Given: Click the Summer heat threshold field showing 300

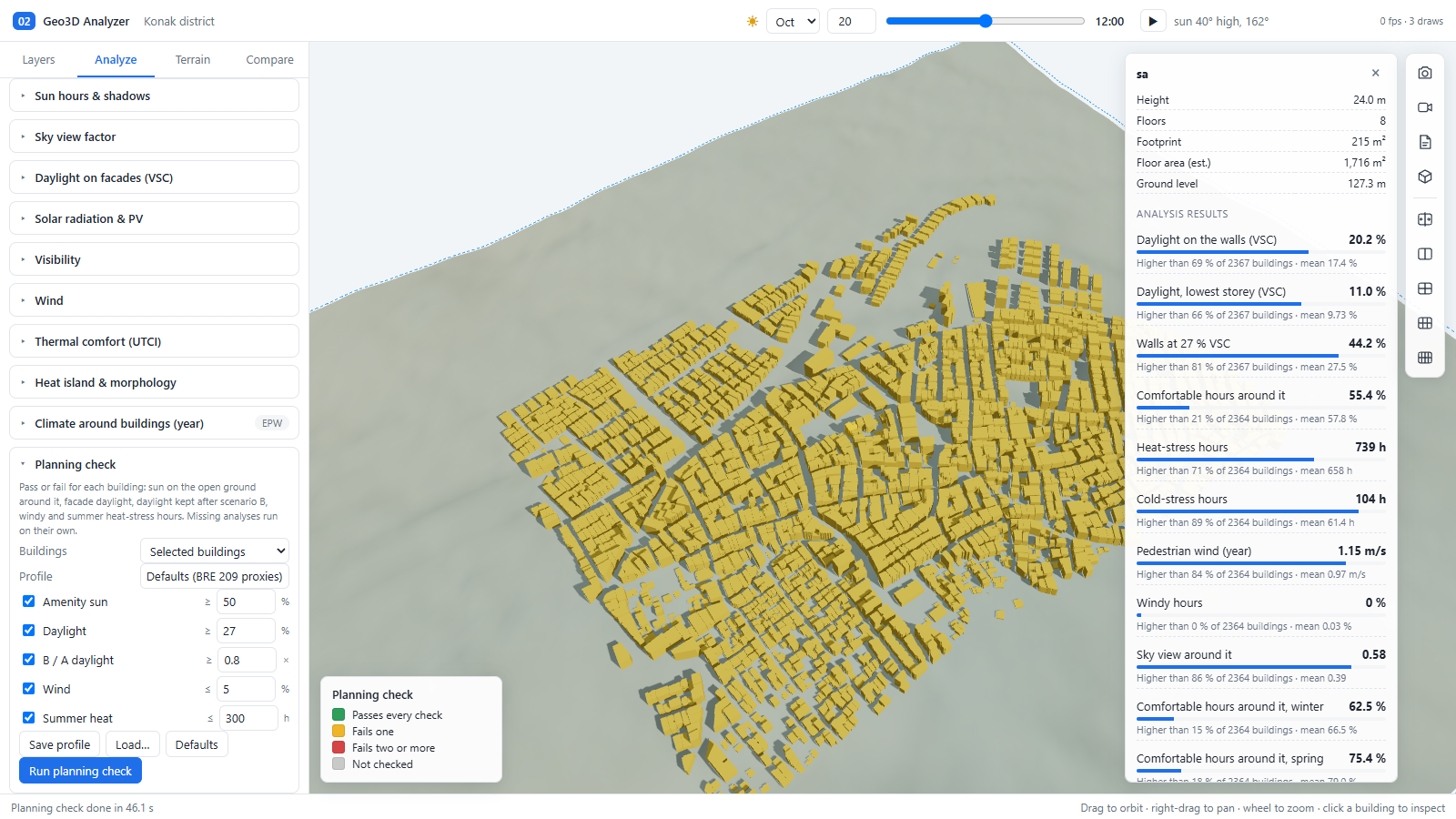Looking at the screenshot, I should pos(248,718).
